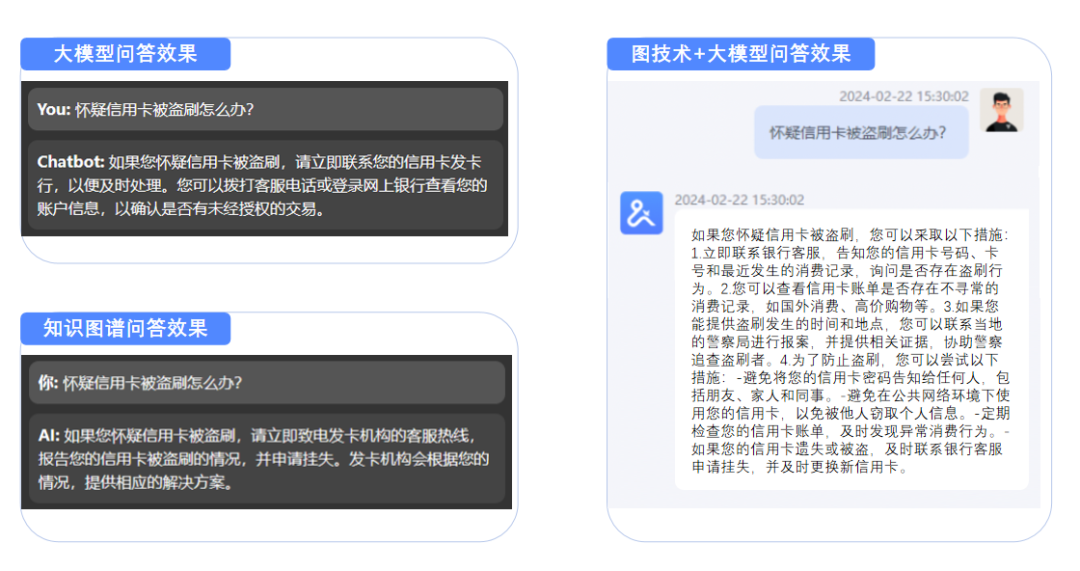The height and width of the screenshot is (571, 1080).
Task: Click the blue bot avatar icon
Action: [641, 213]
